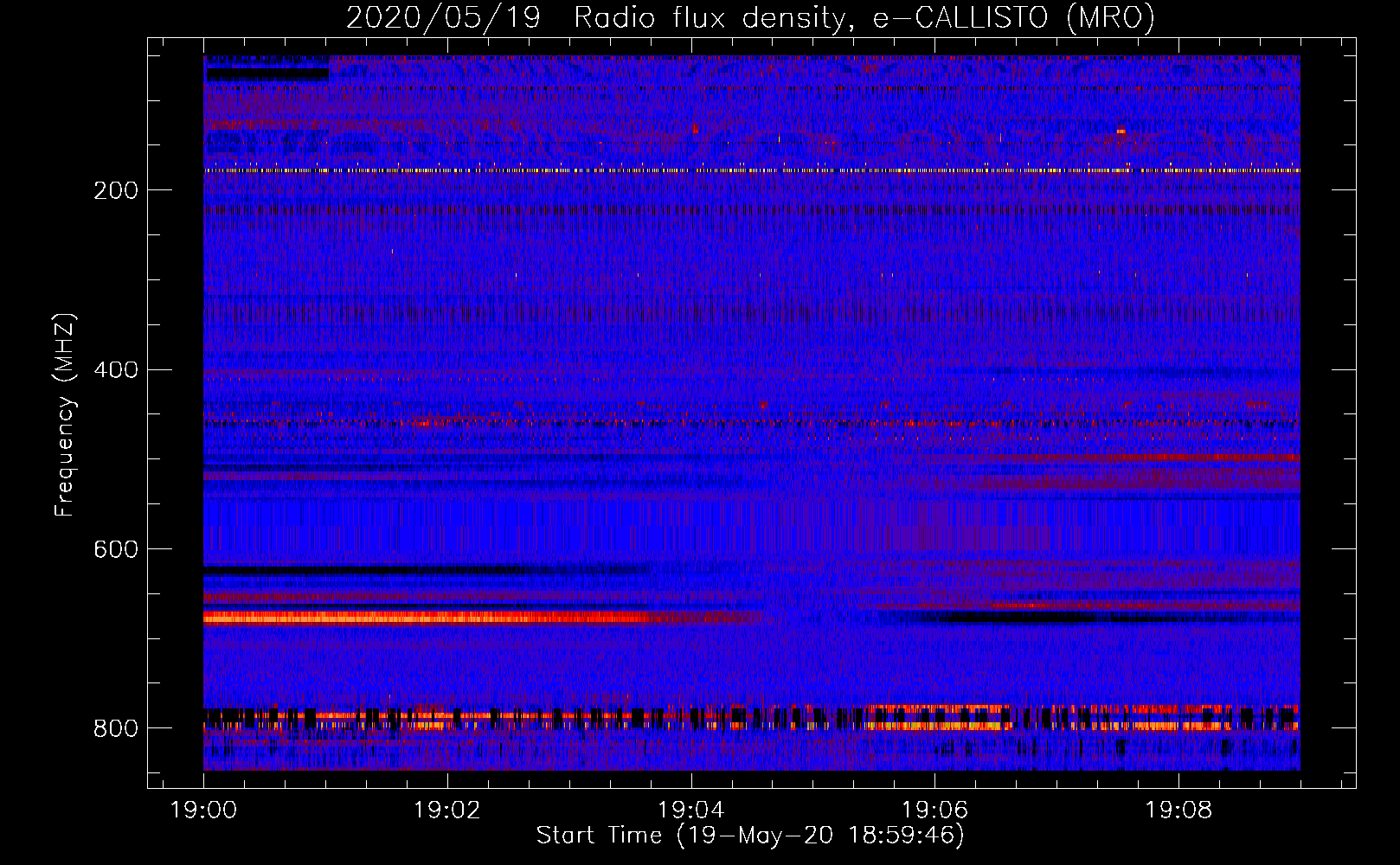Image resolution: width=1400 pixels, height=865 pixels.
Task: Click the dotted yellow line just above 200 MHz
Action: click(752, 170)
